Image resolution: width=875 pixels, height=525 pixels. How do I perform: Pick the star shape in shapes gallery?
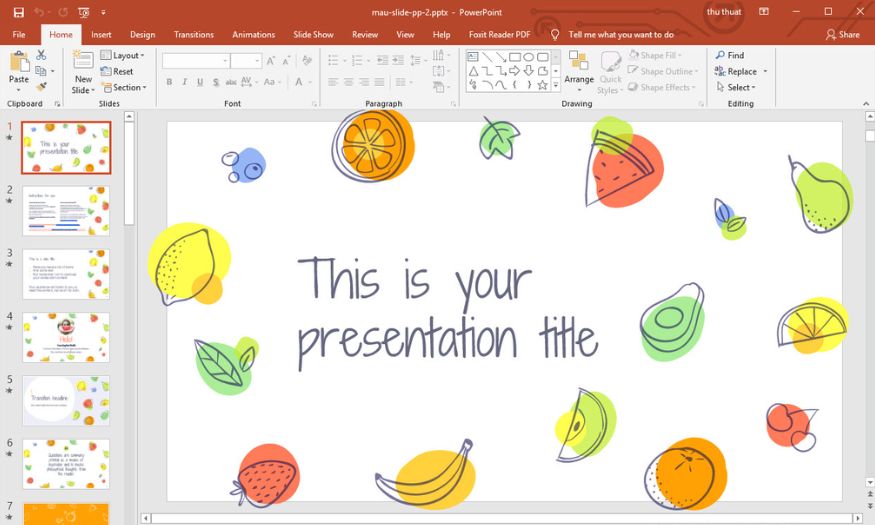[542, 86]
